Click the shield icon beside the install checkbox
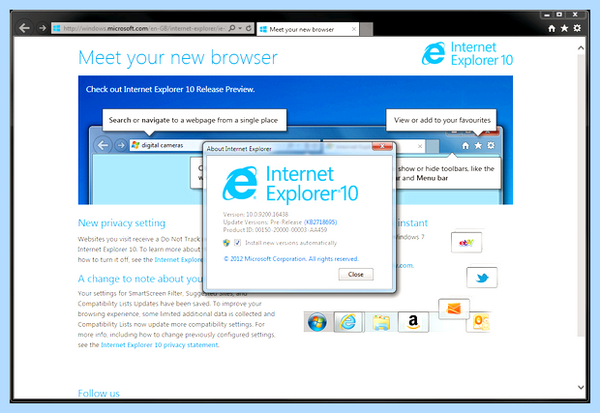 point(227,243)
